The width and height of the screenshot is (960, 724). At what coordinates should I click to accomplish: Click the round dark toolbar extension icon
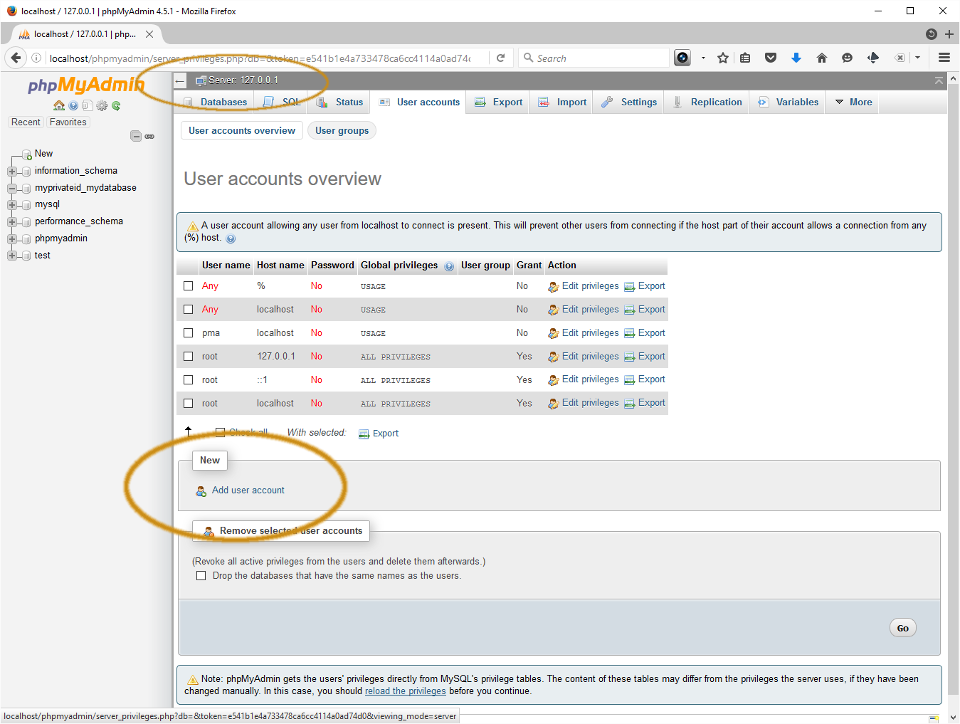pyautogui.click(x=682, y=58)
